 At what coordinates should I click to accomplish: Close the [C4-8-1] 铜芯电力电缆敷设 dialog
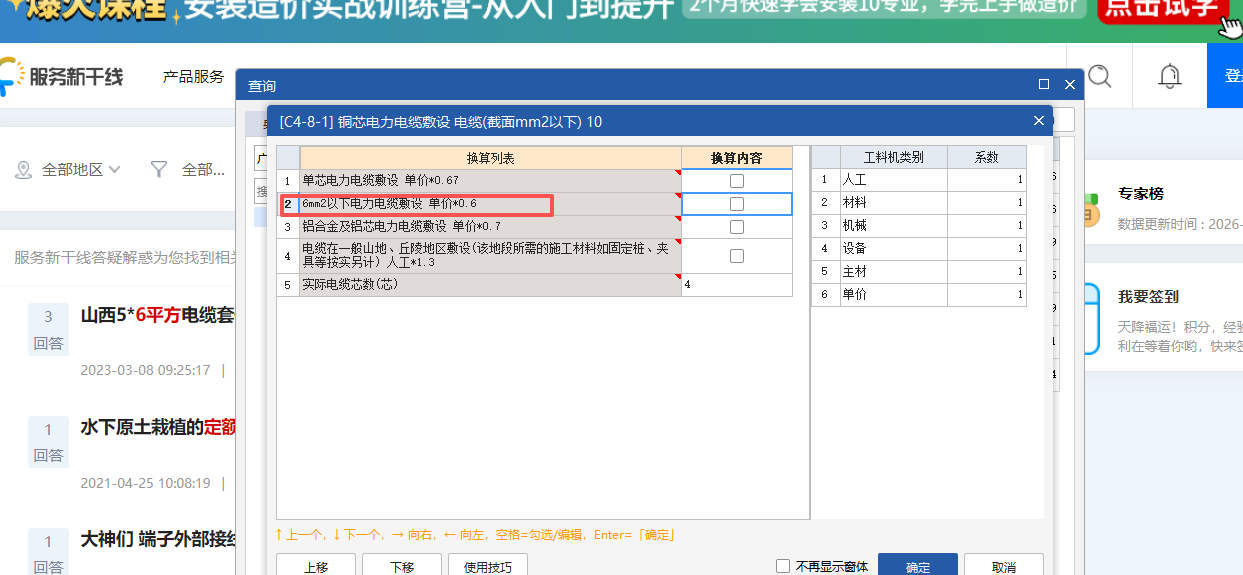(x=1038, y=121)
